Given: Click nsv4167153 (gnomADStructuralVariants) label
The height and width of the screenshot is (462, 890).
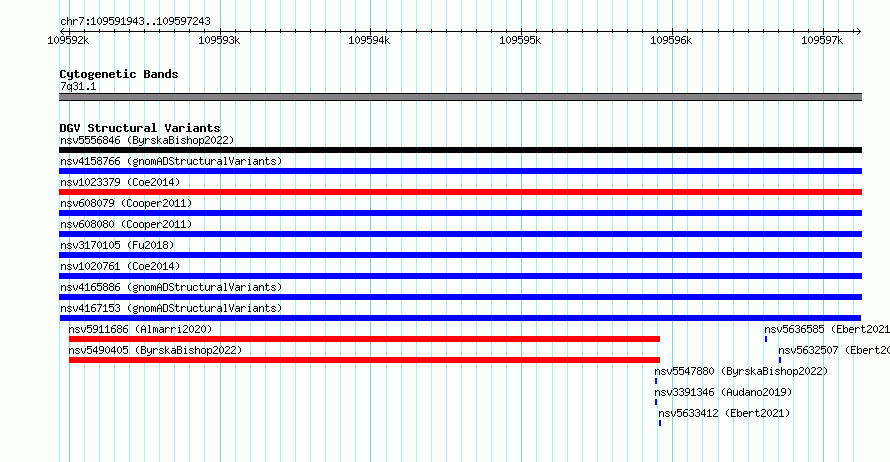Looking at the screenshot, I should pyautogui.click(x=171, y=308).
